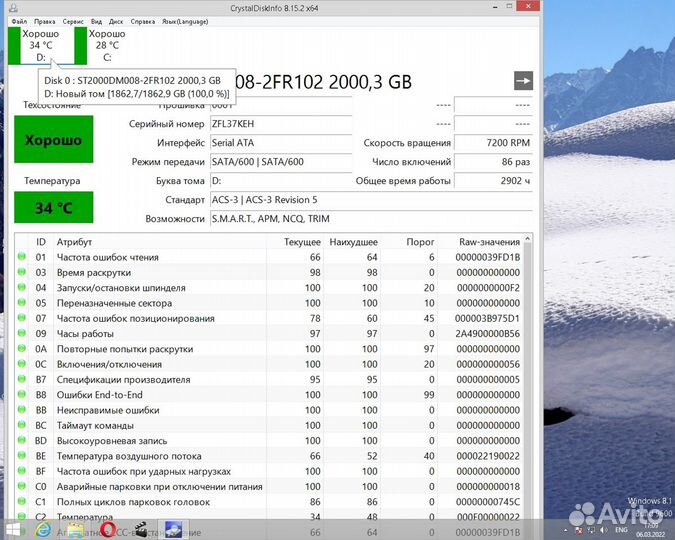
Task: Select the attribute text Переназначенные сектора
Action: [114, 303]
